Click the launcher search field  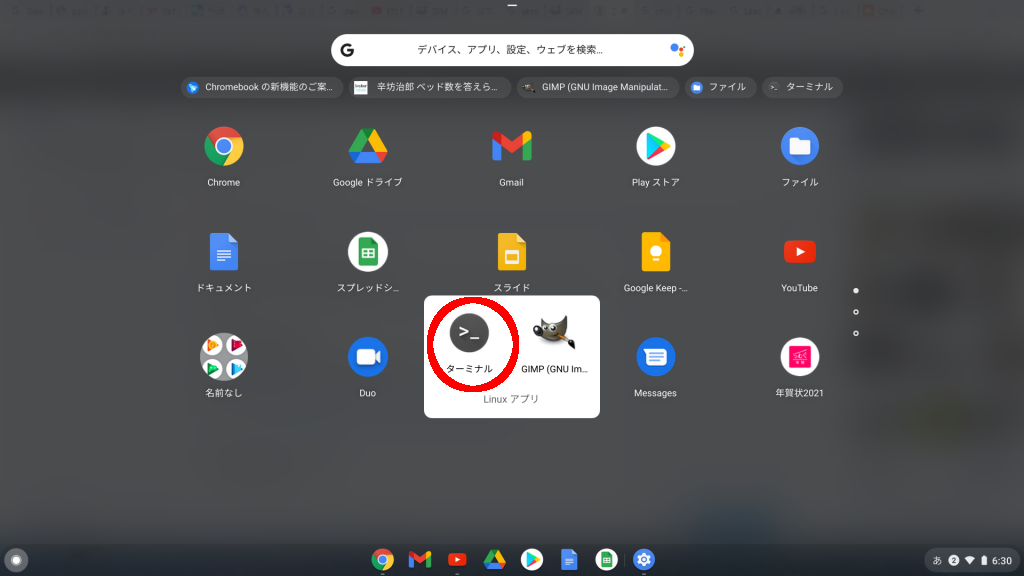pyautogui.click(x=512, y=50)
